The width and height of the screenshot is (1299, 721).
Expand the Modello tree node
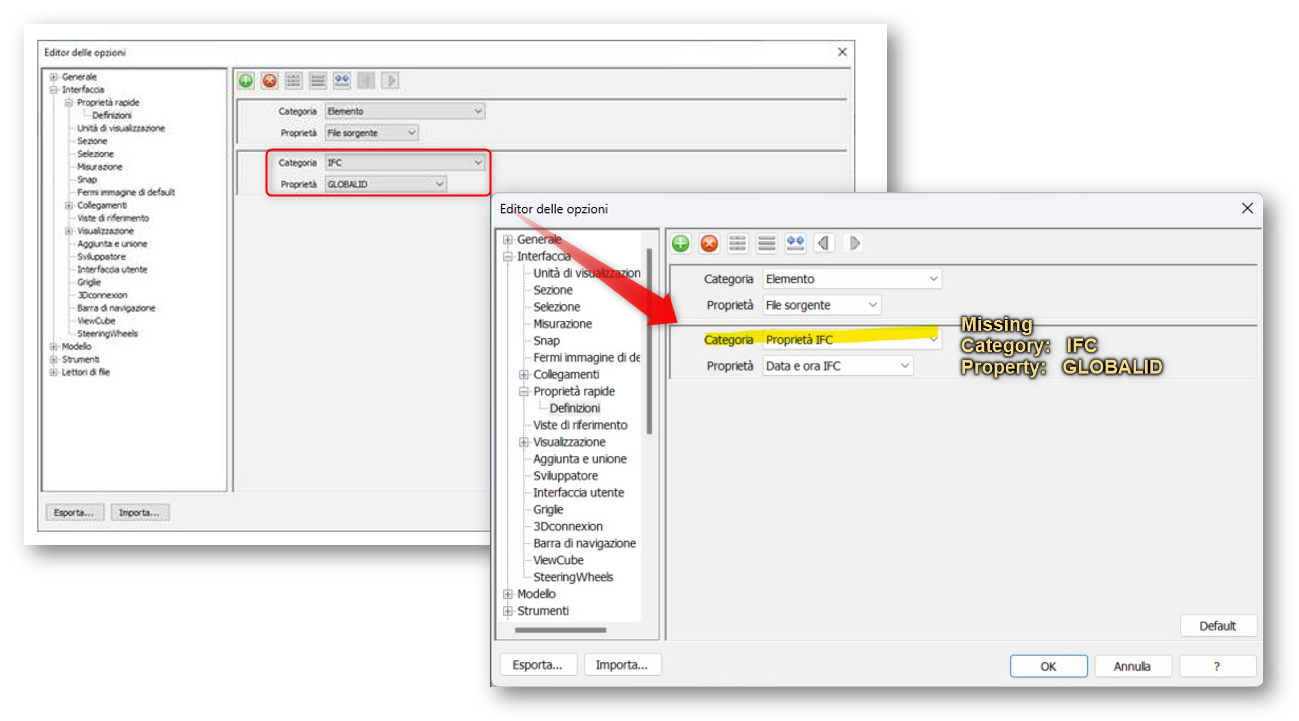tap(507, 593)
